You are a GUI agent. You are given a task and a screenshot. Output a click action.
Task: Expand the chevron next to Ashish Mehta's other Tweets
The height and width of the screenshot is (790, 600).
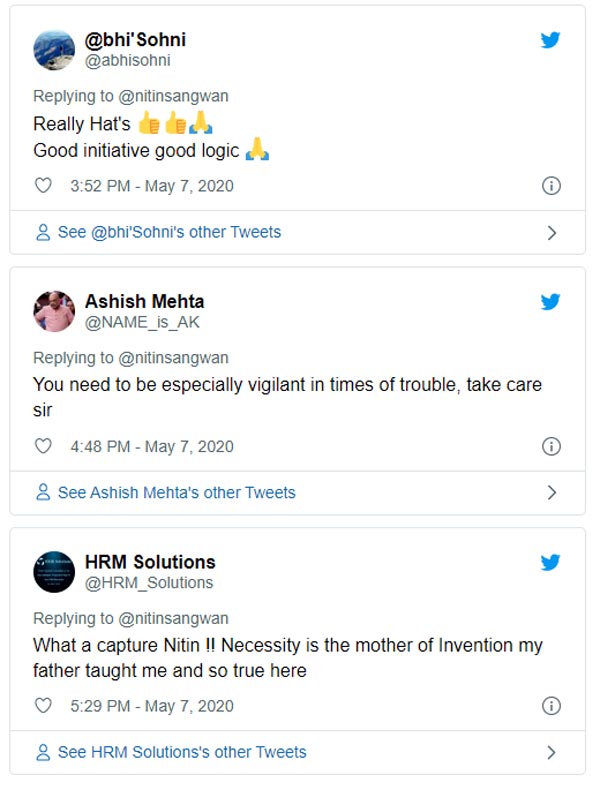coord(551,493)
